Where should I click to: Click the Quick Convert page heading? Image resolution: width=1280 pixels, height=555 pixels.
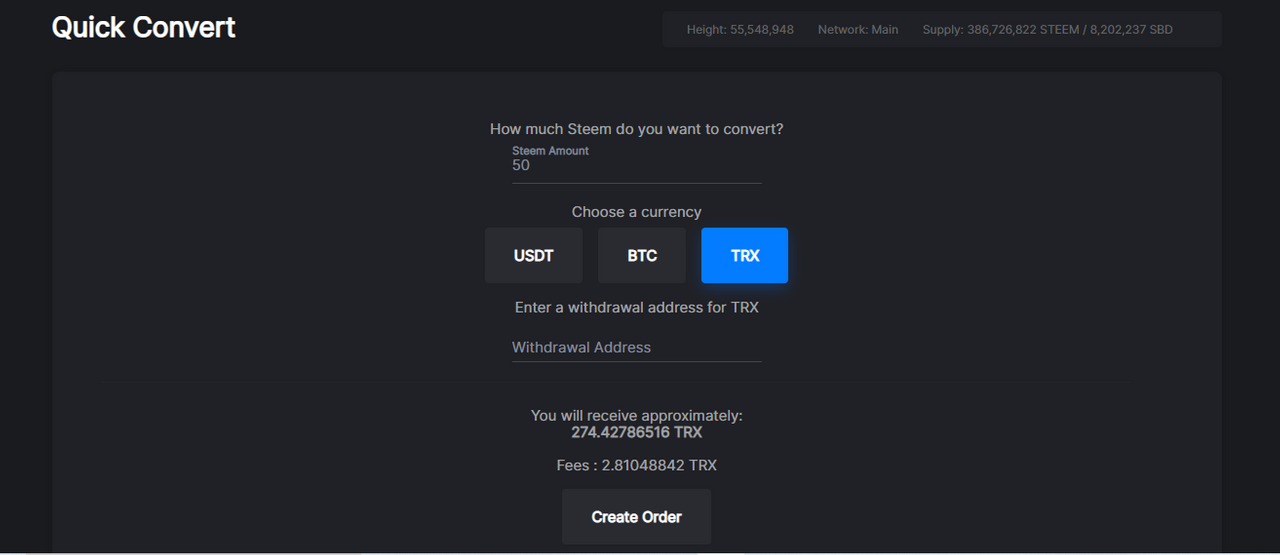point(143,27)
